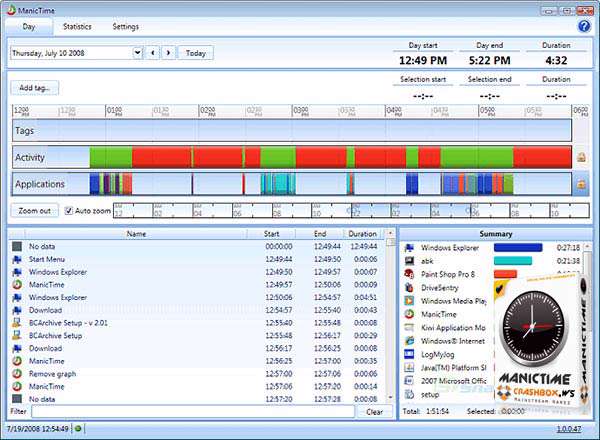Click the Java Platform SE icon
This screenshot has width=600, height=440.
pos(409,368)
